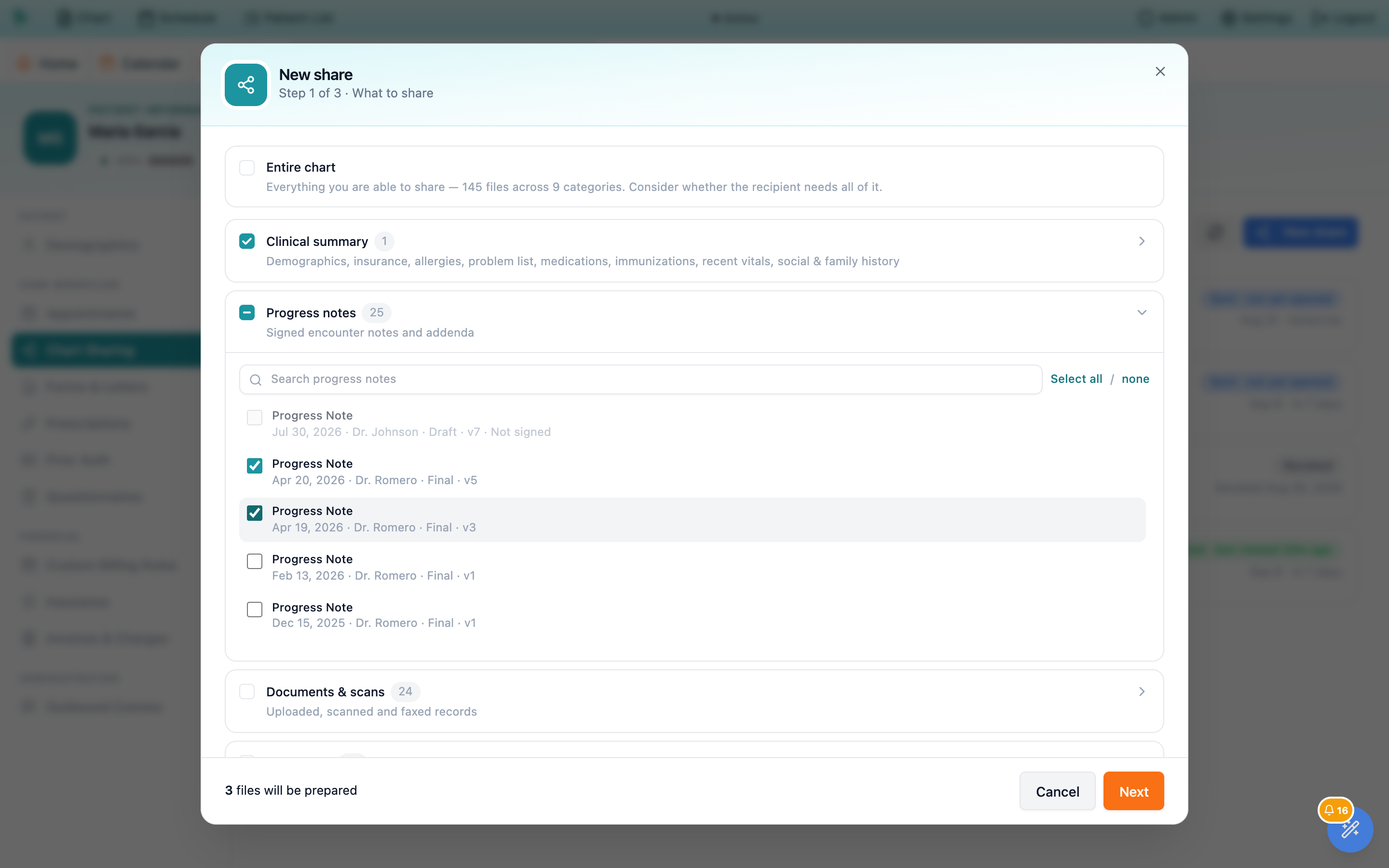Screen dimensions: 1389x868
Task: Click the 1 count badge on Clinical summary
Action: (x=384, y=241)
